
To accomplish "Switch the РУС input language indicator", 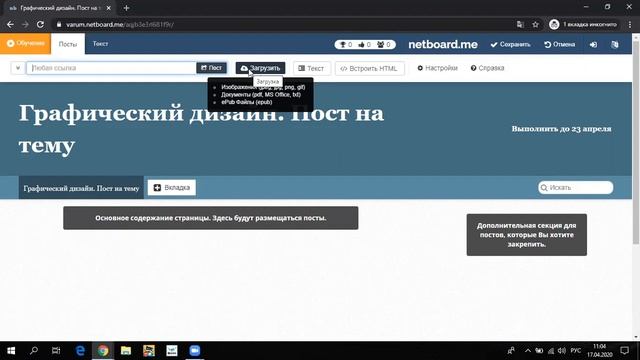I will coord(576,351).
